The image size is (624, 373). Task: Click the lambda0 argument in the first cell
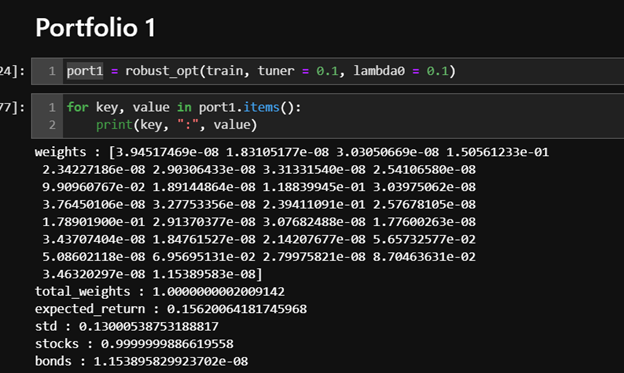(x=401, y=71)
